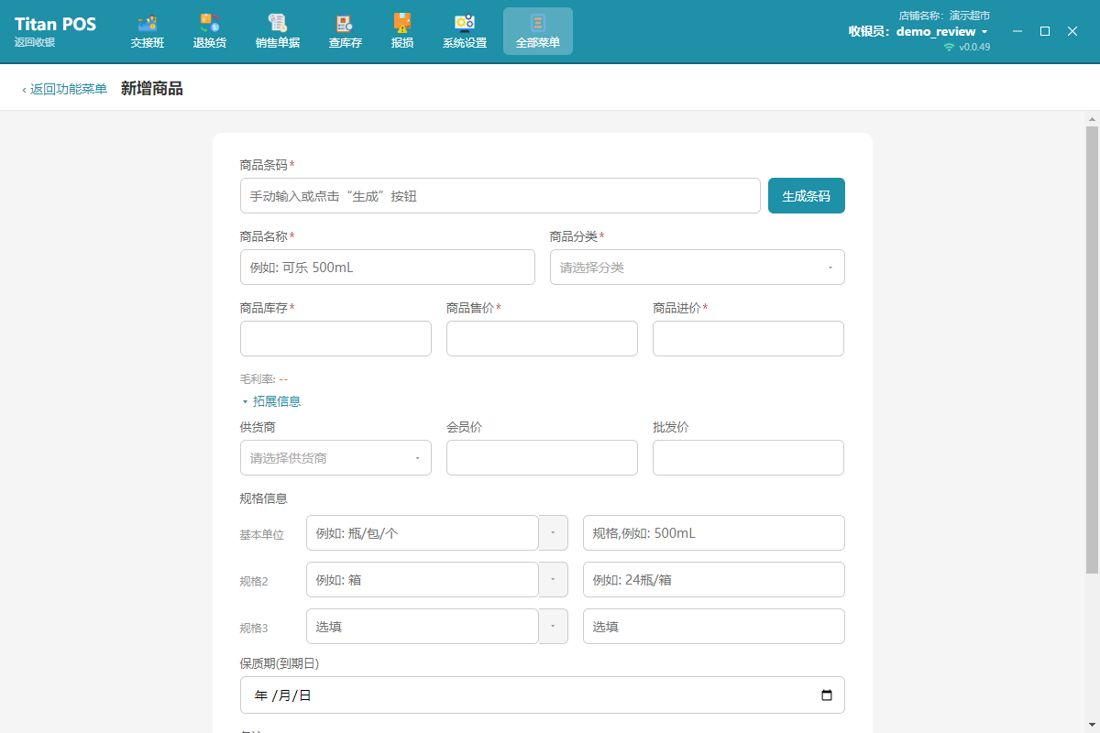Image resolution: width=1100 pixels, height=733 pixels.
Task: Click the calendar icon in 保质期 field
Action: [x=826, y=695]
